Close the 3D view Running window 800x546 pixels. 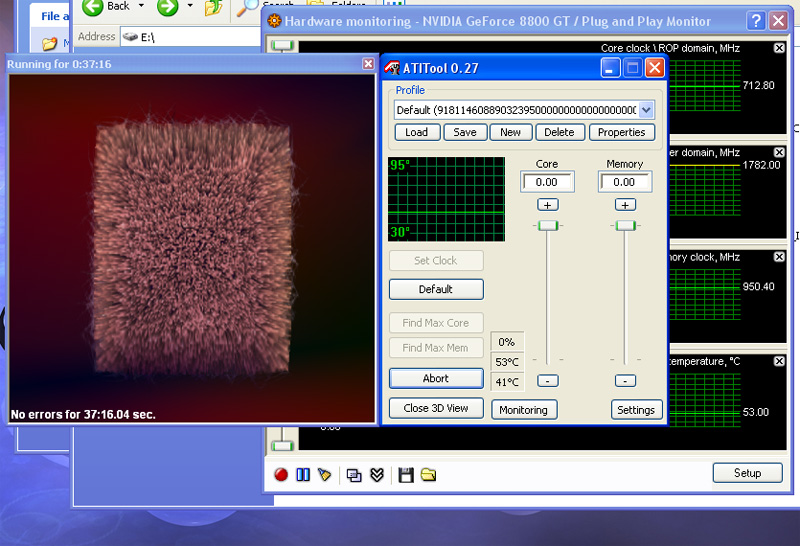click(368, 63)
